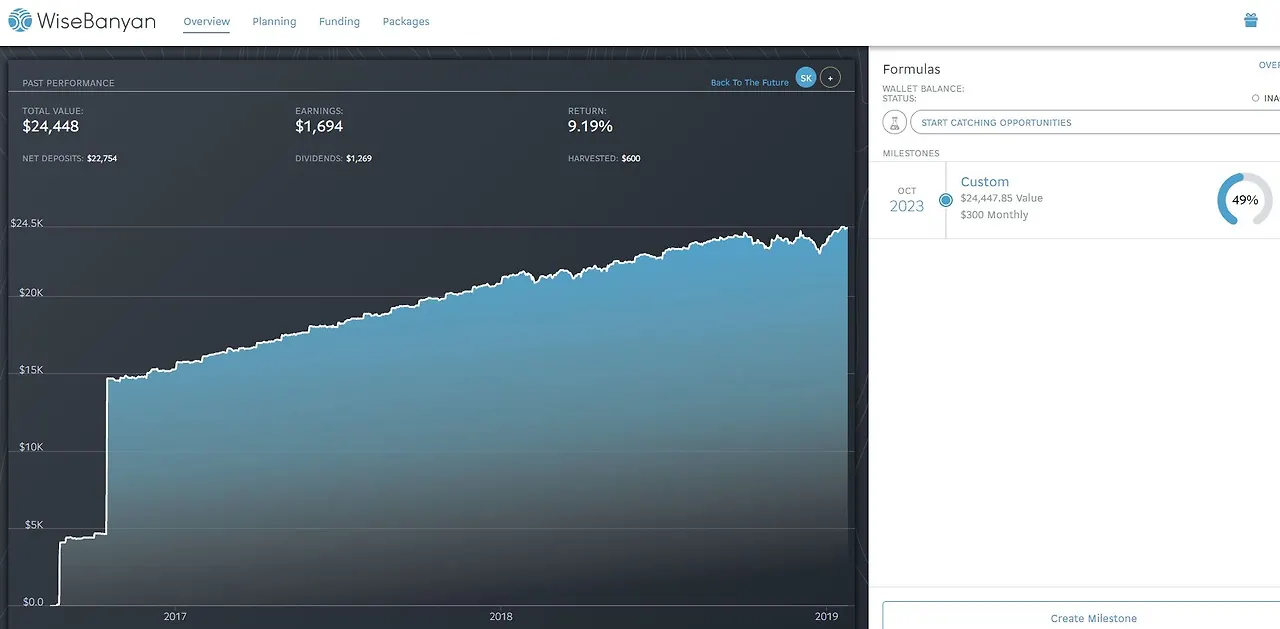Click the Dividends $1,269 value
Viewport: 1280px width, 629px height.
pyautogui.click(x=359, y=158)
